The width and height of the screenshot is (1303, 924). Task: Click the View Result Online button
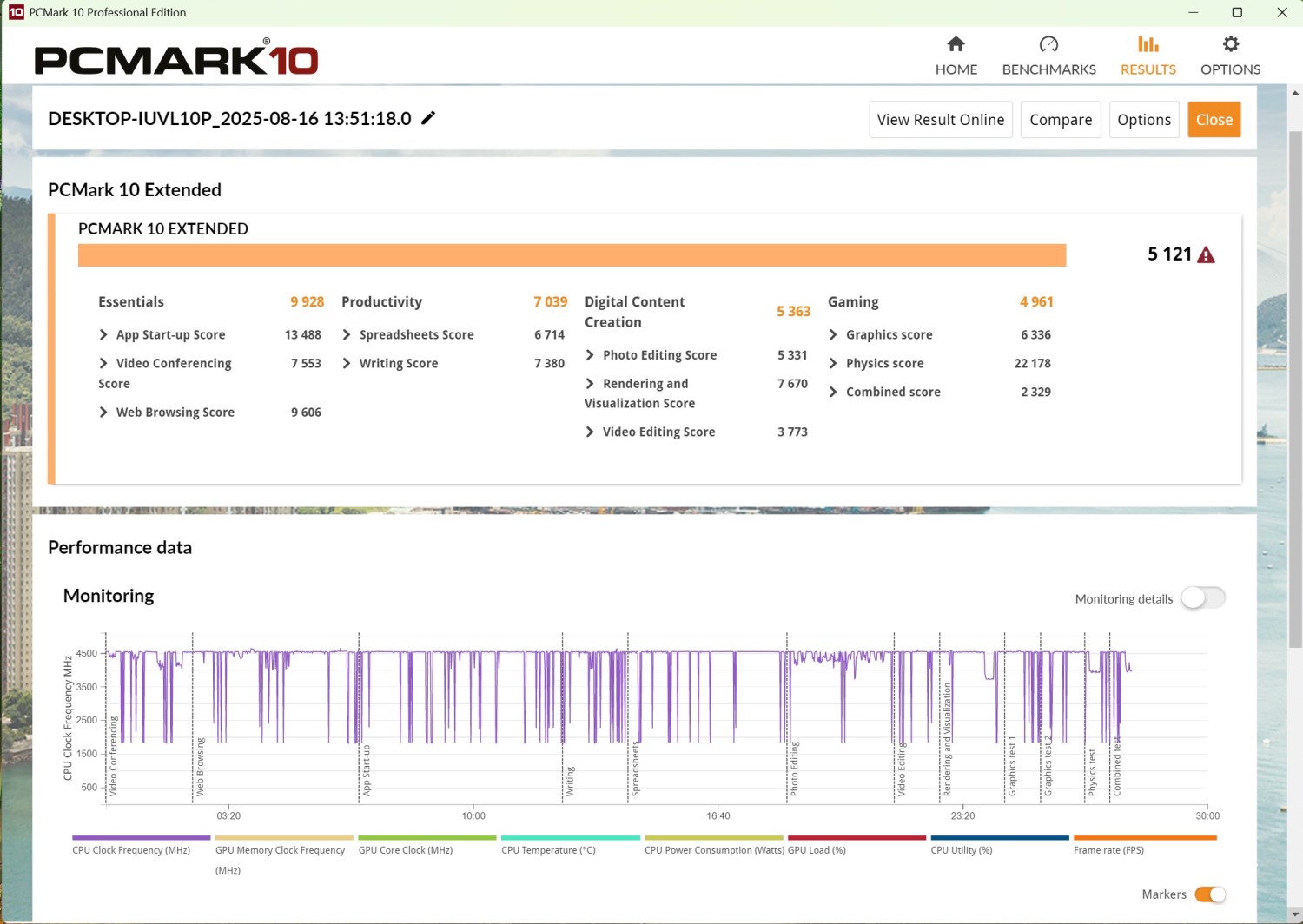tap(940, 120)
